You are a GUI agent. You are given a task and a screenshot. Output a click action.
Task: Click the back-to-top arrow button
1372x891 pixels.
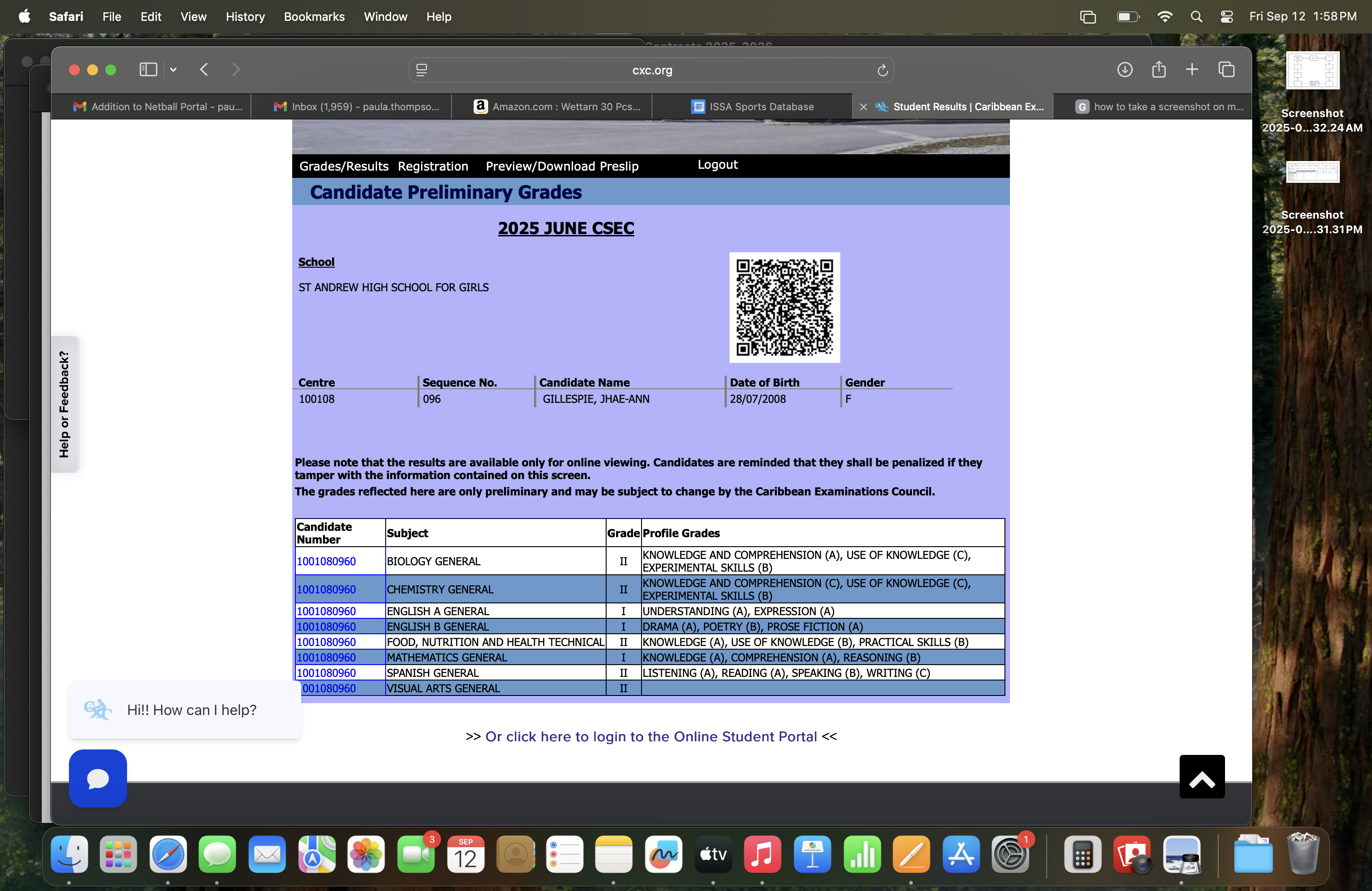click(1202, 777)
